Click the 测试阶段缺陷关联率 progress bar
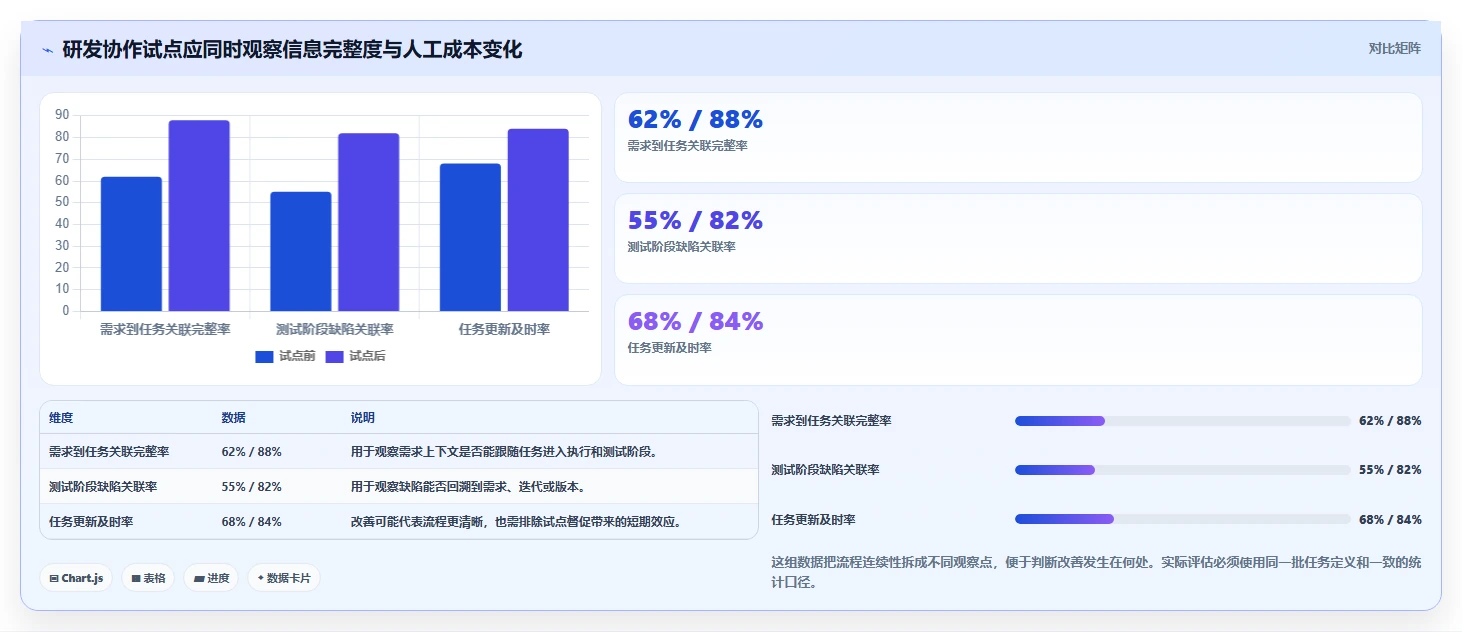 (1183, 470)
